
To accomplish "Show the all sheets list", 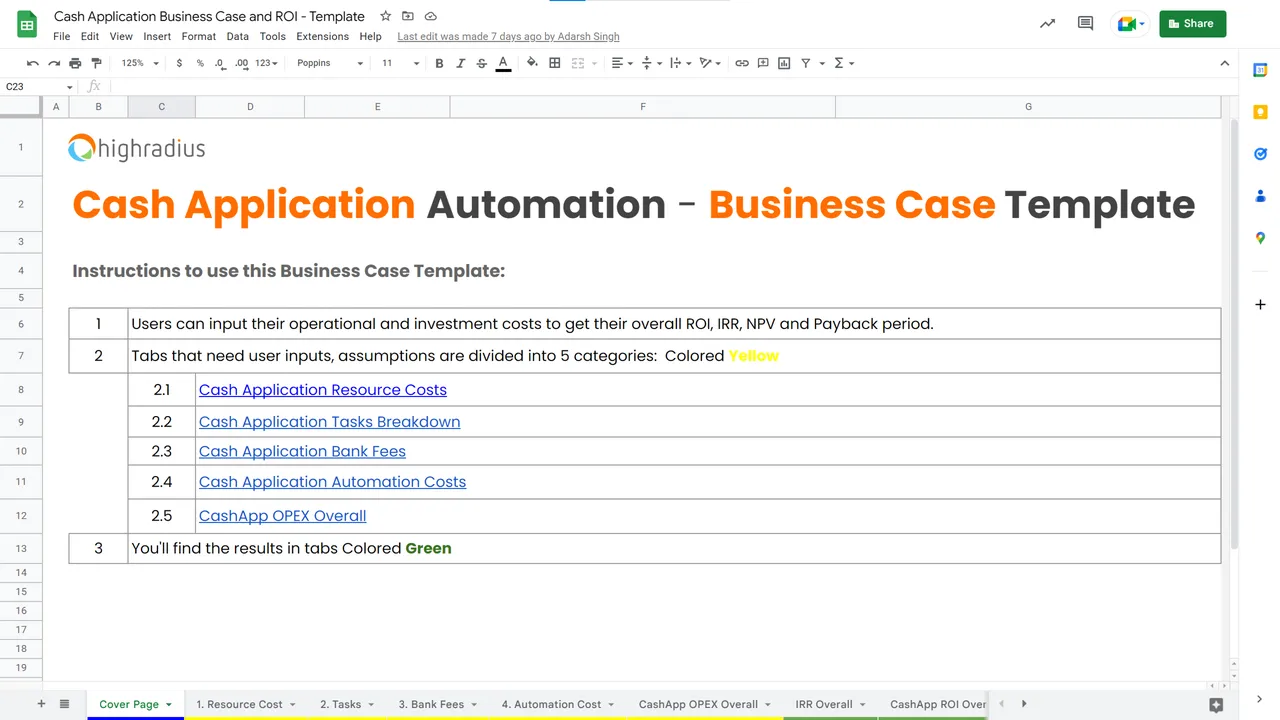I will click(x=65, y=704).
